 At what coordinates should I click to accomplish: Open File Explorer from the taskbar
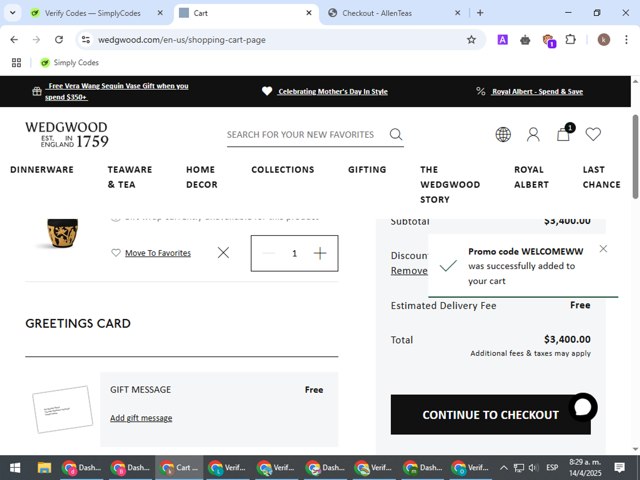[44, 468]
